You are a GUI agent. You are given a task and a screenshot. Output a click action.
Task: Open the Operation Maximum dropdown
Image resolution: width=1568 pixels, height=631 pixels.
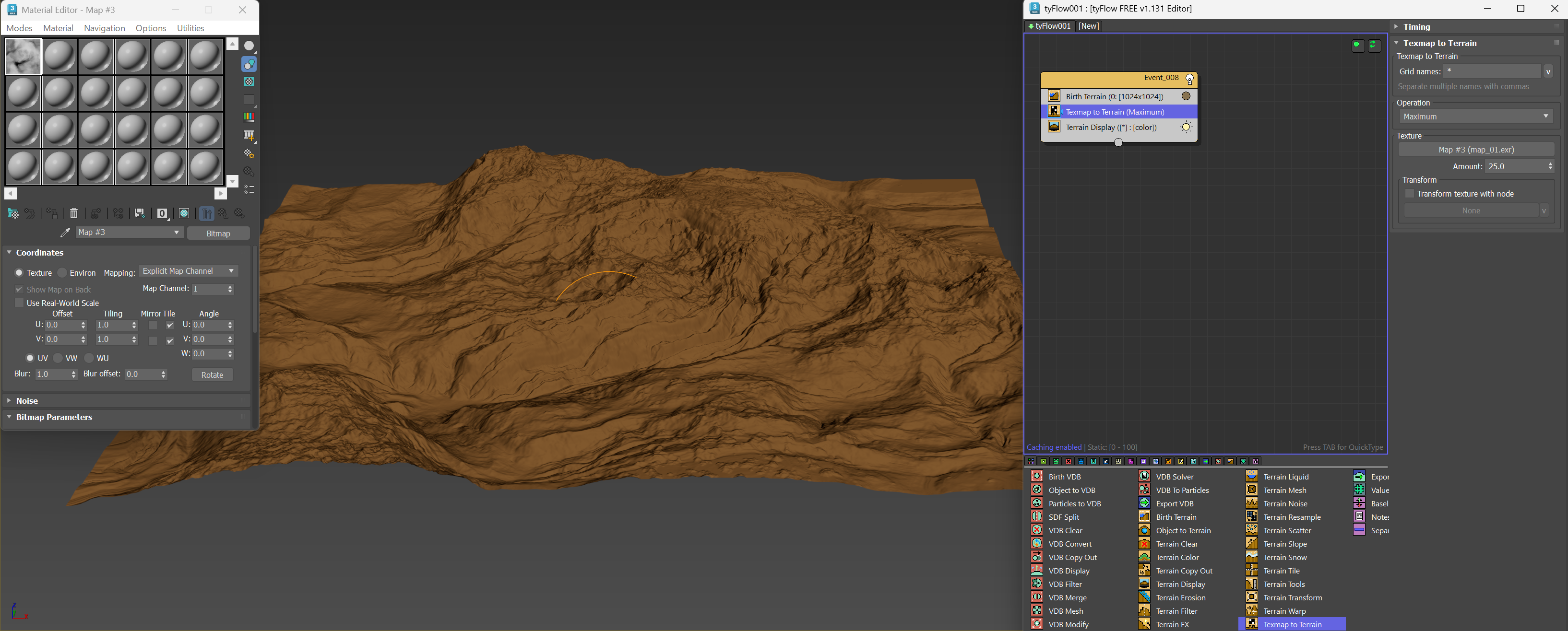(x=1475, y=116)
